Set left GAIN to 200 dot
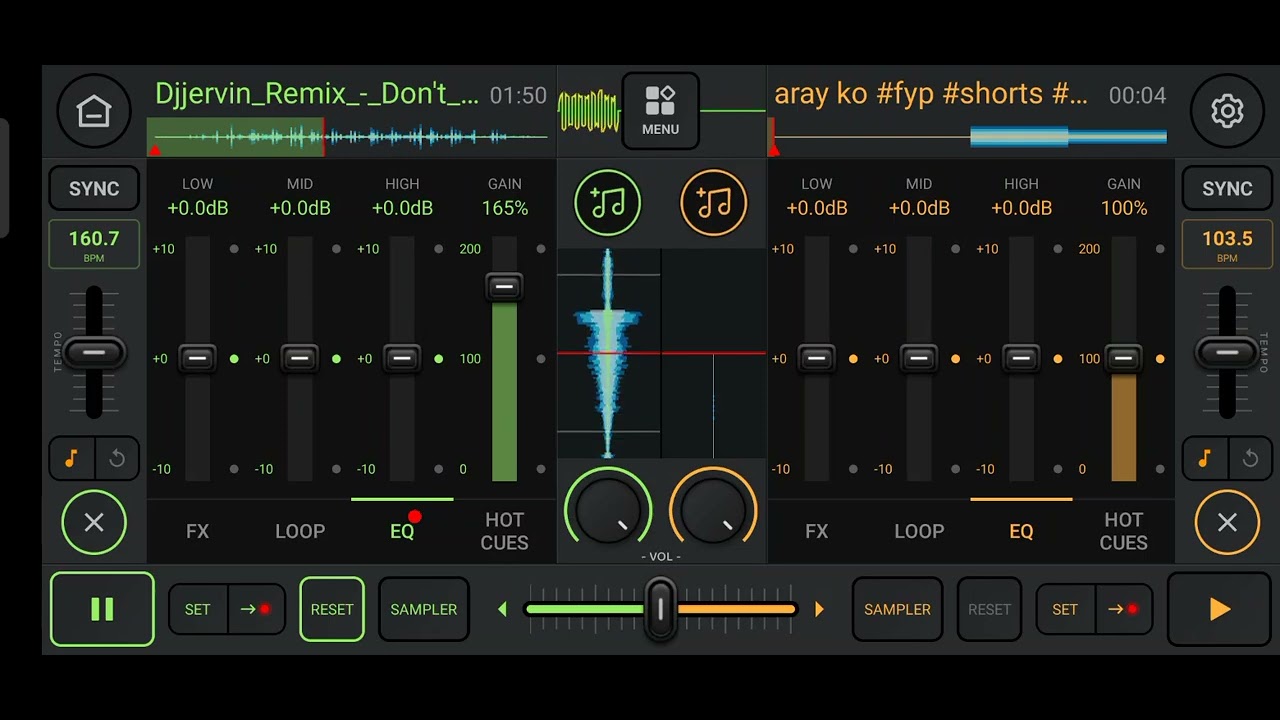Viewport: 1280px width, 720px height. point(541,249)
